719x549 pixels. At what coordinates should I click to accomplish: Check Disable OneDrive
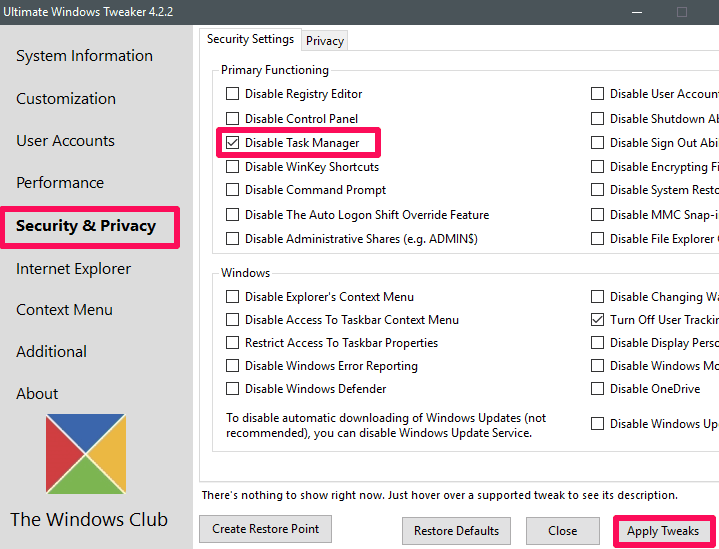[597, 388]
